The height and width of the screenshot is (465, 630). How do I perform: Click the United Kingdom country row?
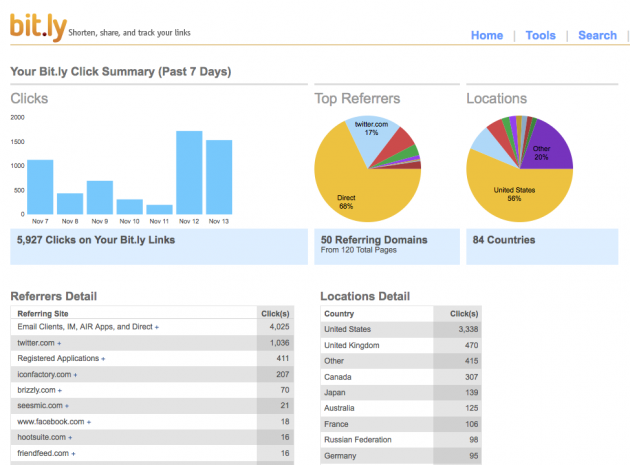401,345
